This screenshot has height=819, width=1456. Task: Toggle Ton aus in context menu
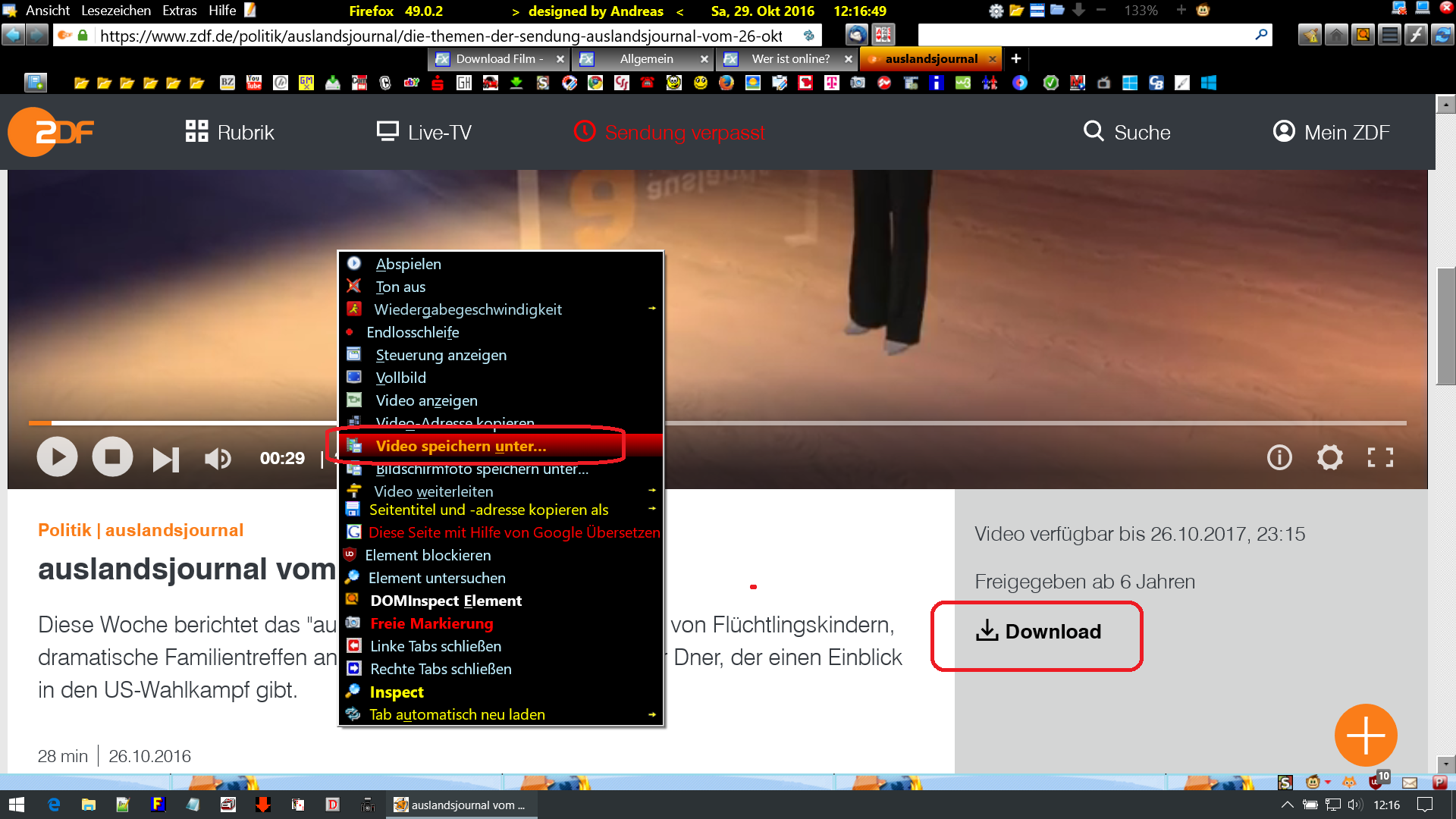tap(400, 287)
